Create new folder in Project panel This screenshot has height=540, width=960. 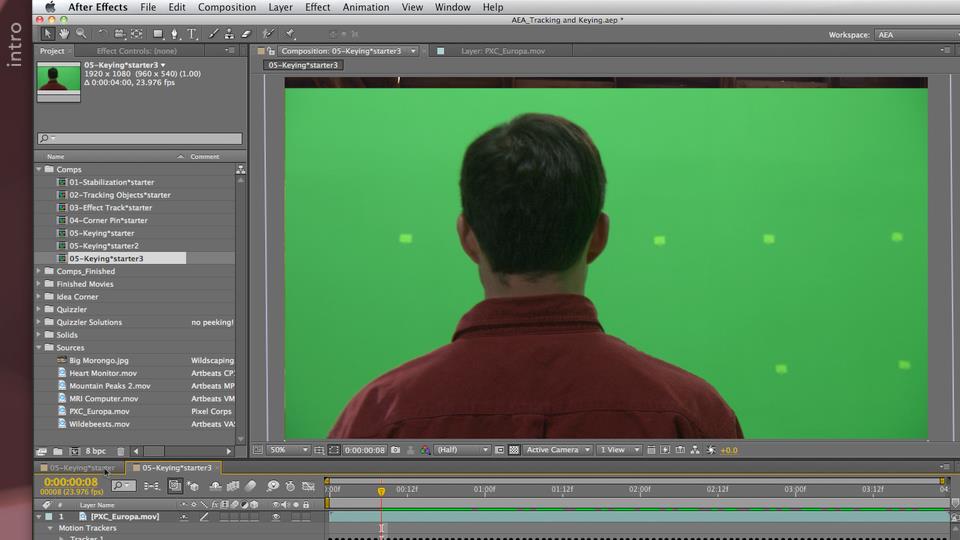(58, 451)
